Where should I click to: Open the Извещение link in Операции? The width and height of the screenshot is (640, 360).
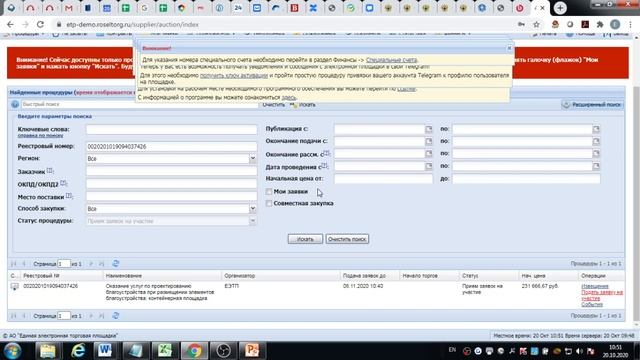coord(595,286)
